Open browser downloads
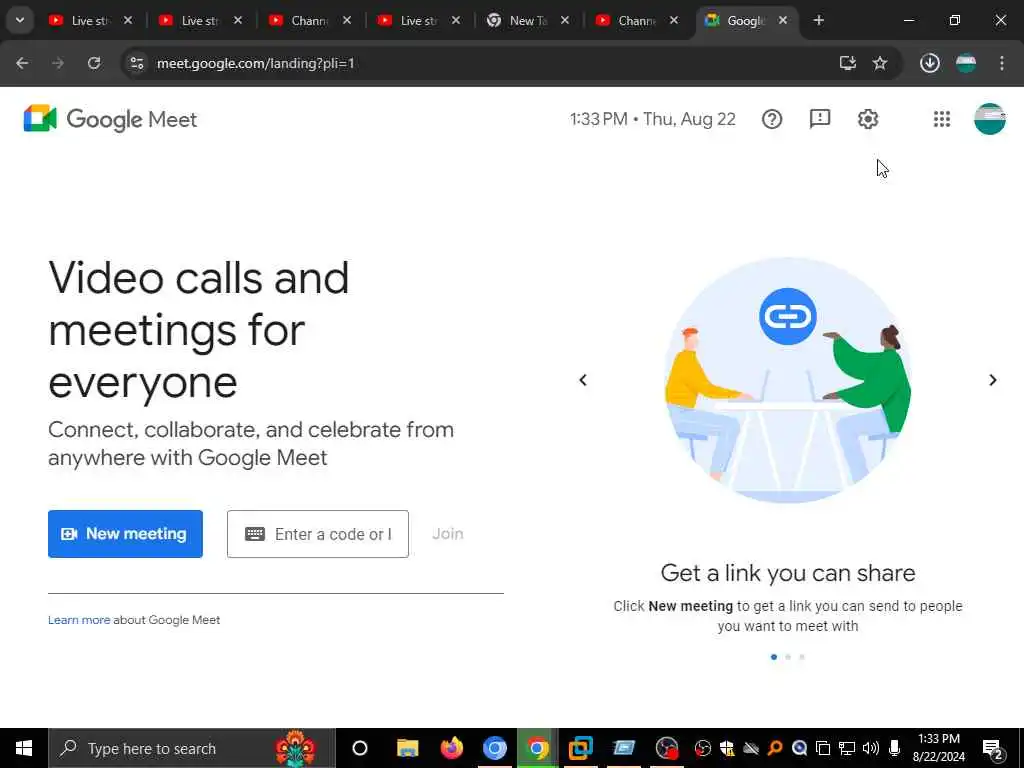 [929, 63]
